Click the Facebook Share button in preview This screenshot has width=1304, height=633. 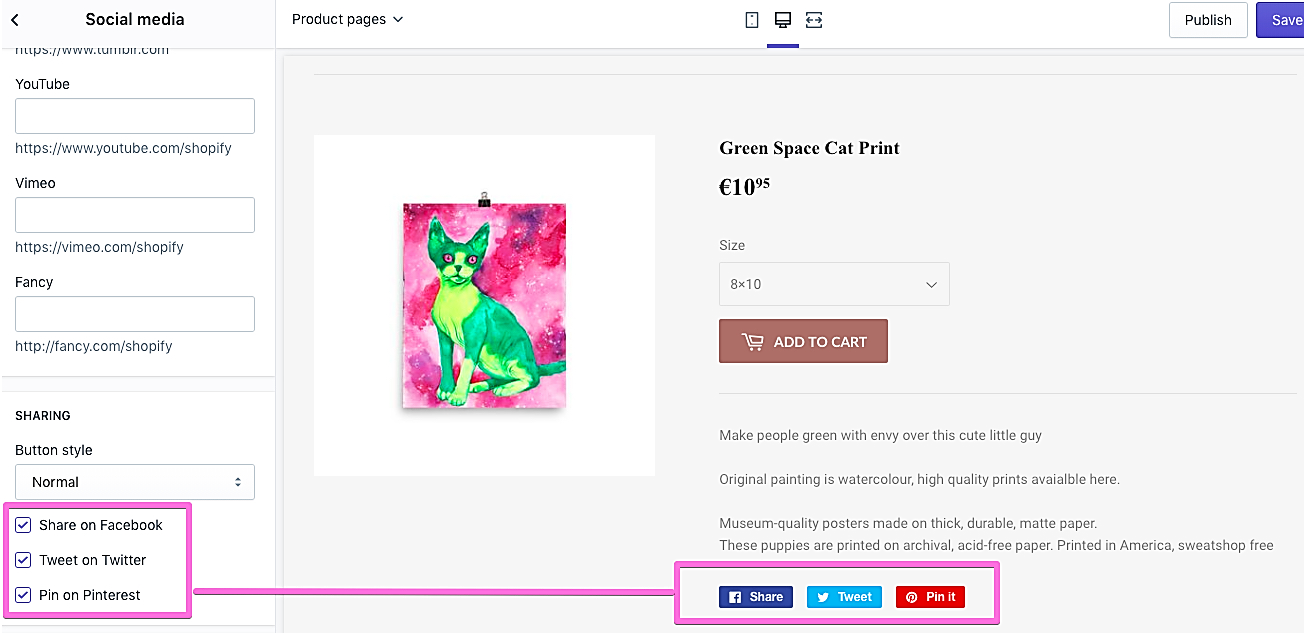coord(756,597)
